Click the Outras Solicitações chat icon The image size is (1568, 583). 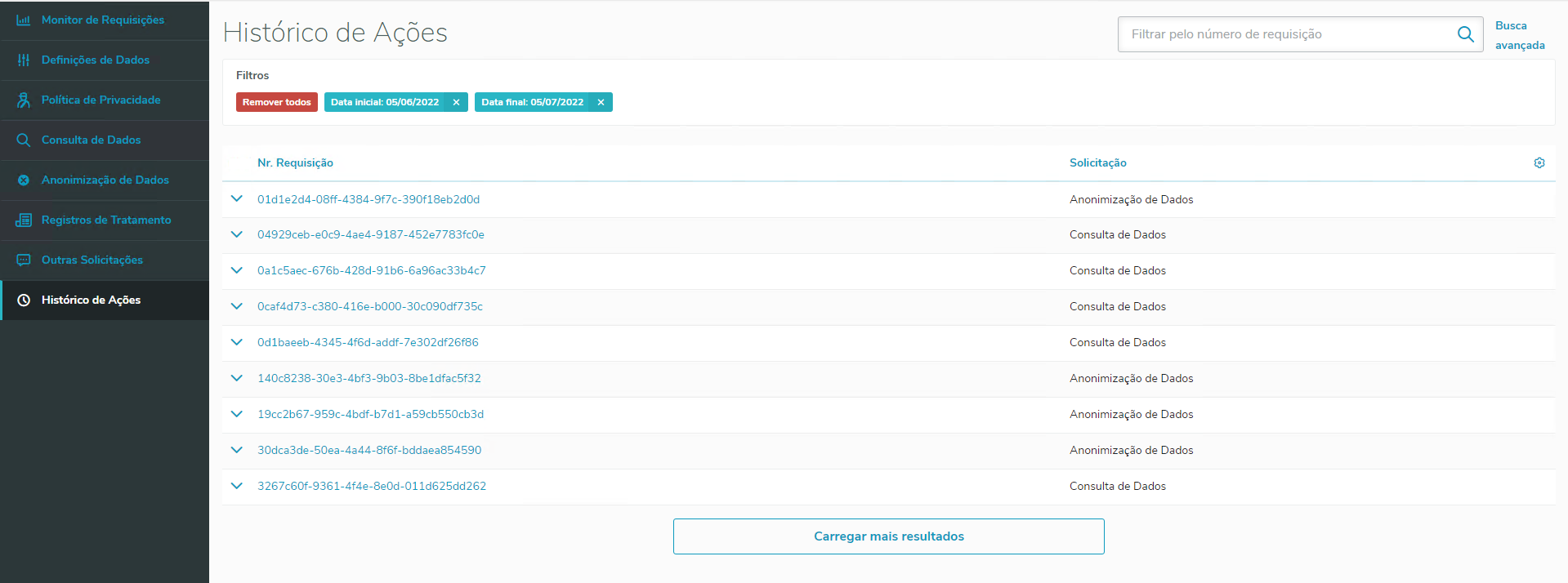(x=24, y=260)
